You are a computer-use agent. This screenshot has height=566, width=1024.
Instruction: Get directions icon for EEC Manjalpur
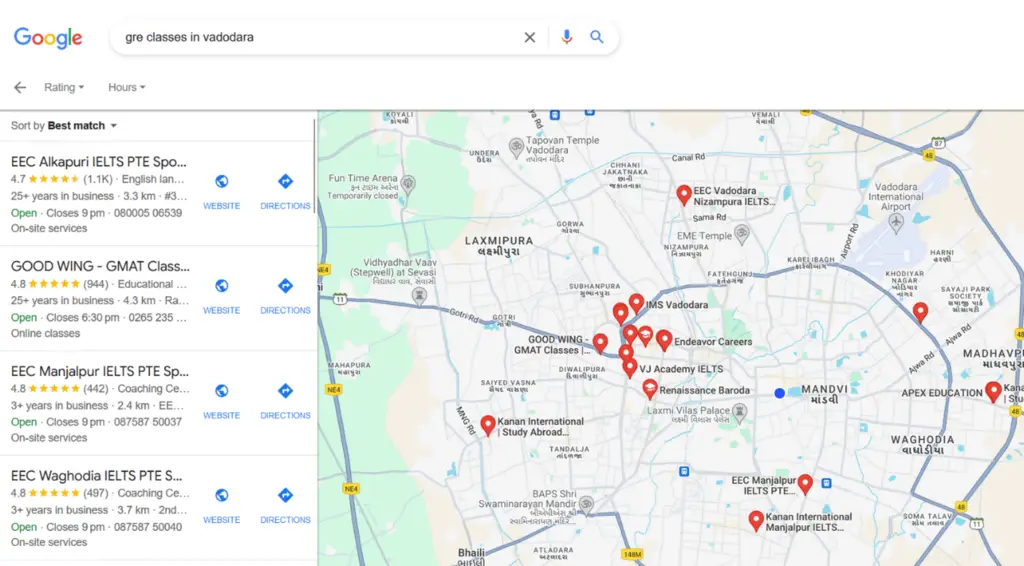(x=285, y=391)
